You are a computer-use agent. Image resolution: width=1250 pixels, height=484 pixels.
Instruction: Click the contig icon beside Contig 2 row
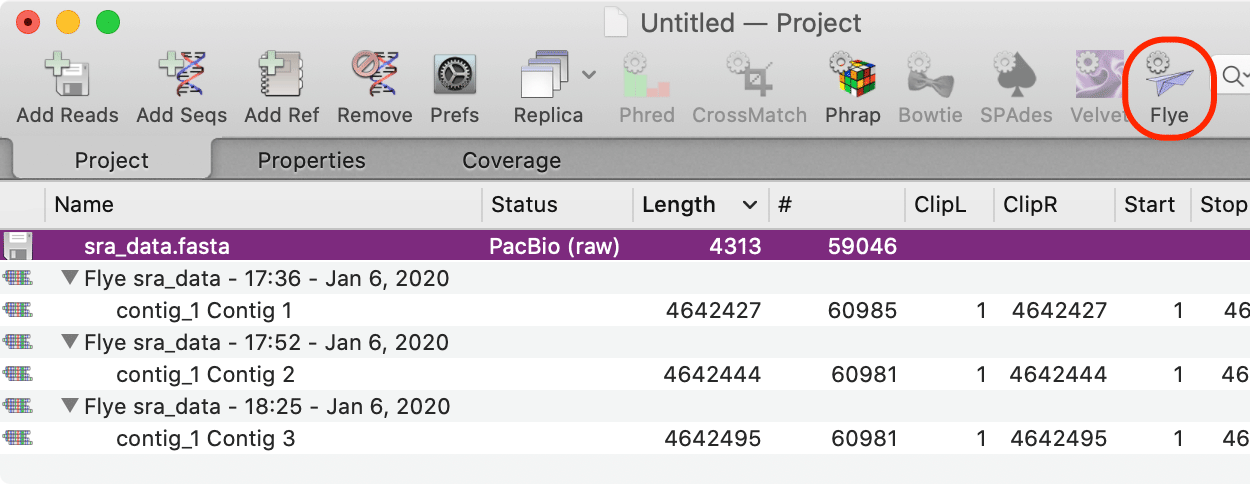17,374
